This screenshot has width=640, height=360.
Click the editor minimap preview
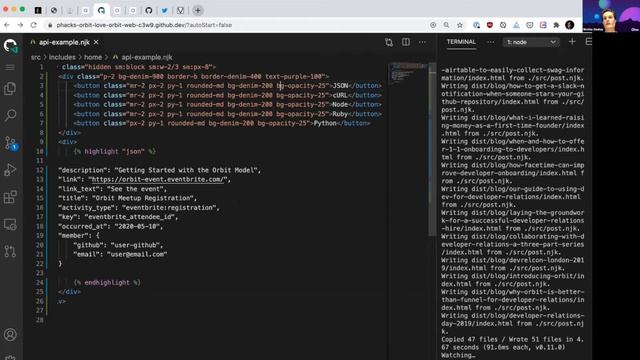click(x=407, y=73)
